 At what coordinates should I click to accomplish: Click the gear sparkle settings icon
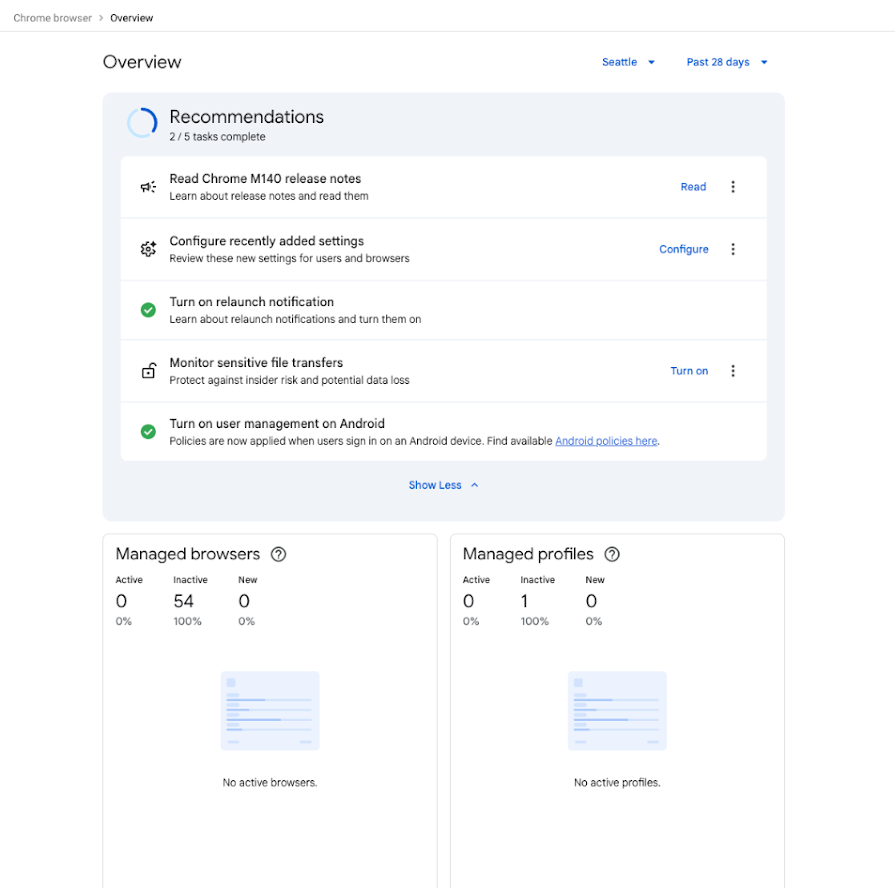[x=148, y=249]
